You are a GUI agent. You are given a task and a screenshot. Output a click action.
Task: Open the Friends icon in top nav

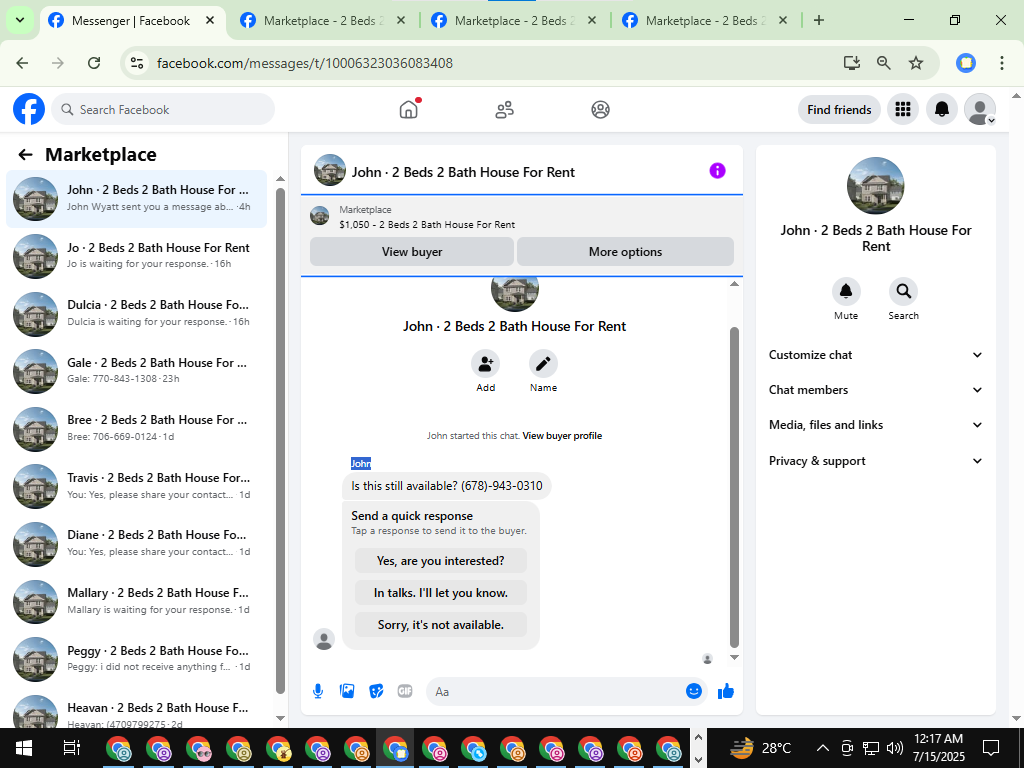click(x=504, y=110)
